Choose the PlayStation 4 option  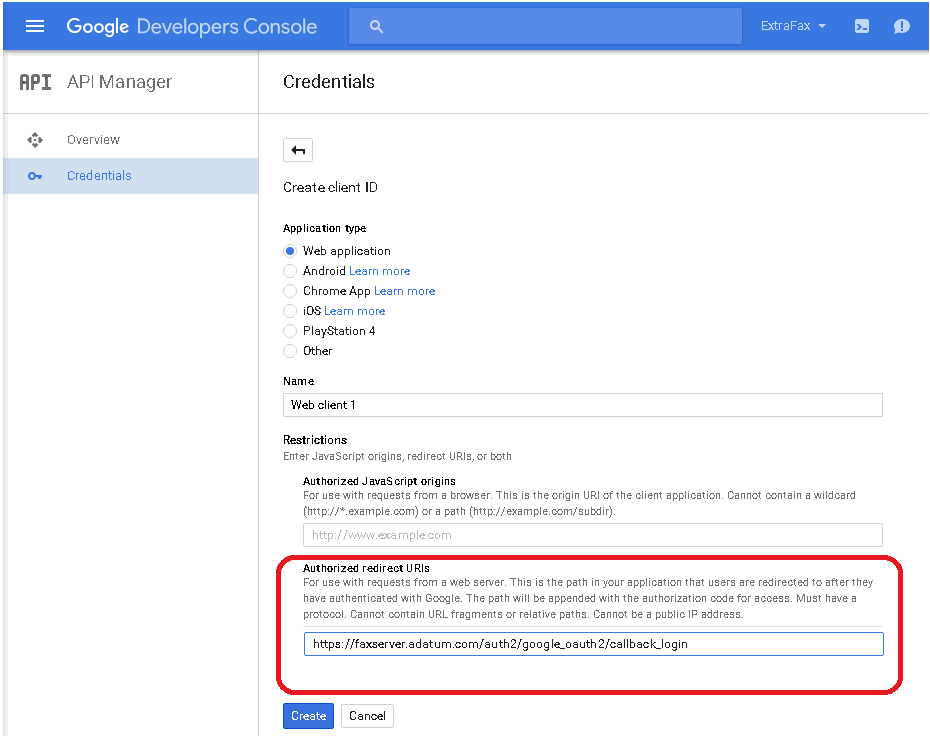coord(289,331)
